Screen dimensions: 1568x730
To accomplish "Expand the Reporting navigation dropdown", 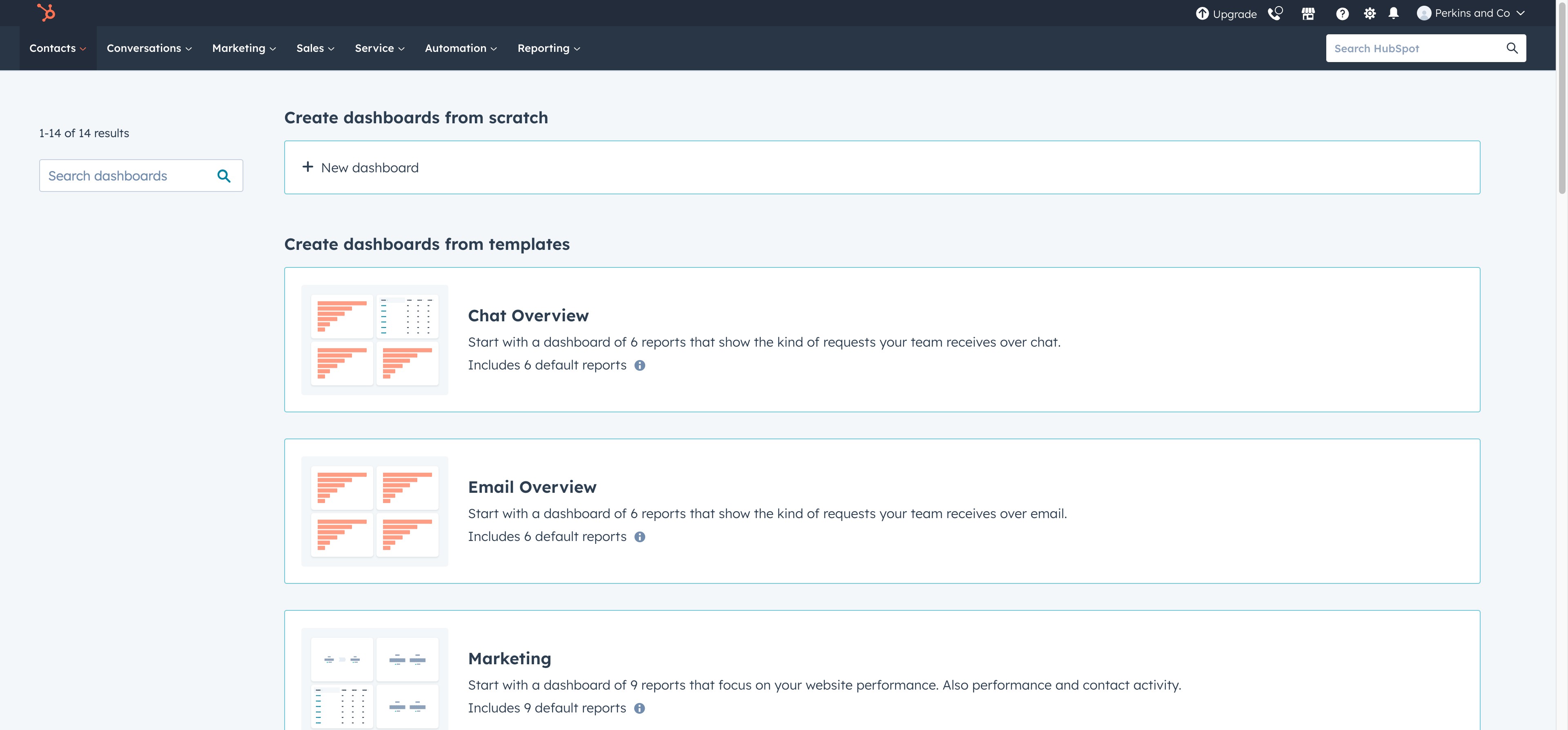I will (x=548, y=48).
